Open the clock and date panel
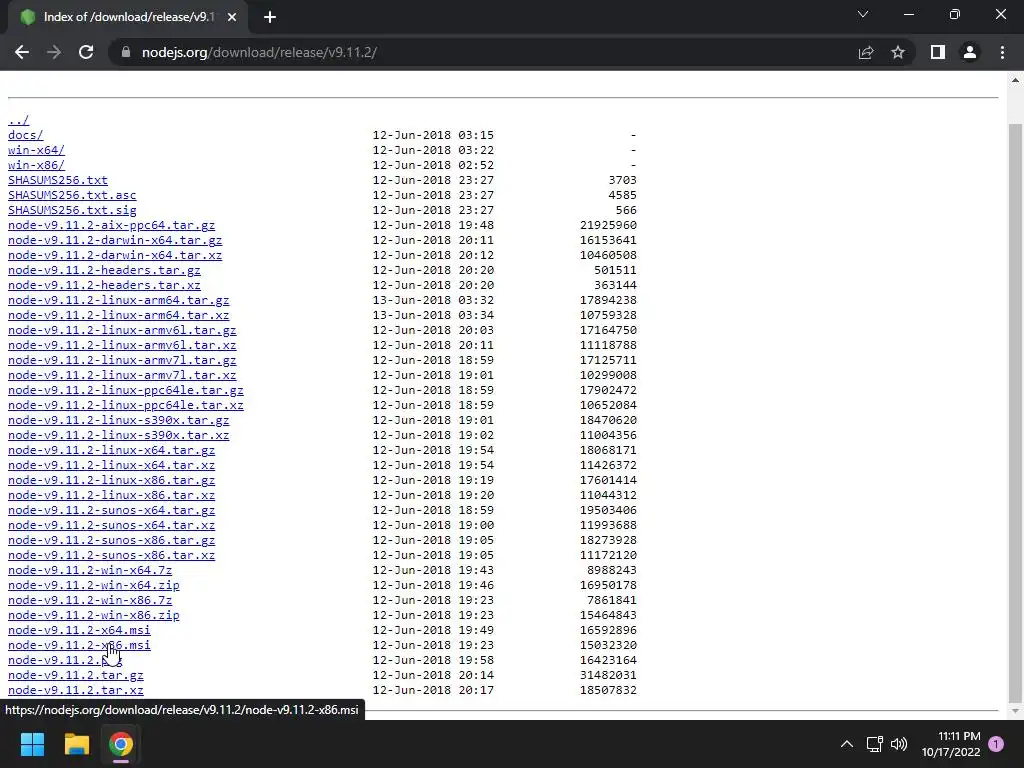The width and height of the screenshot is (1024, 768). click(951, 744)
